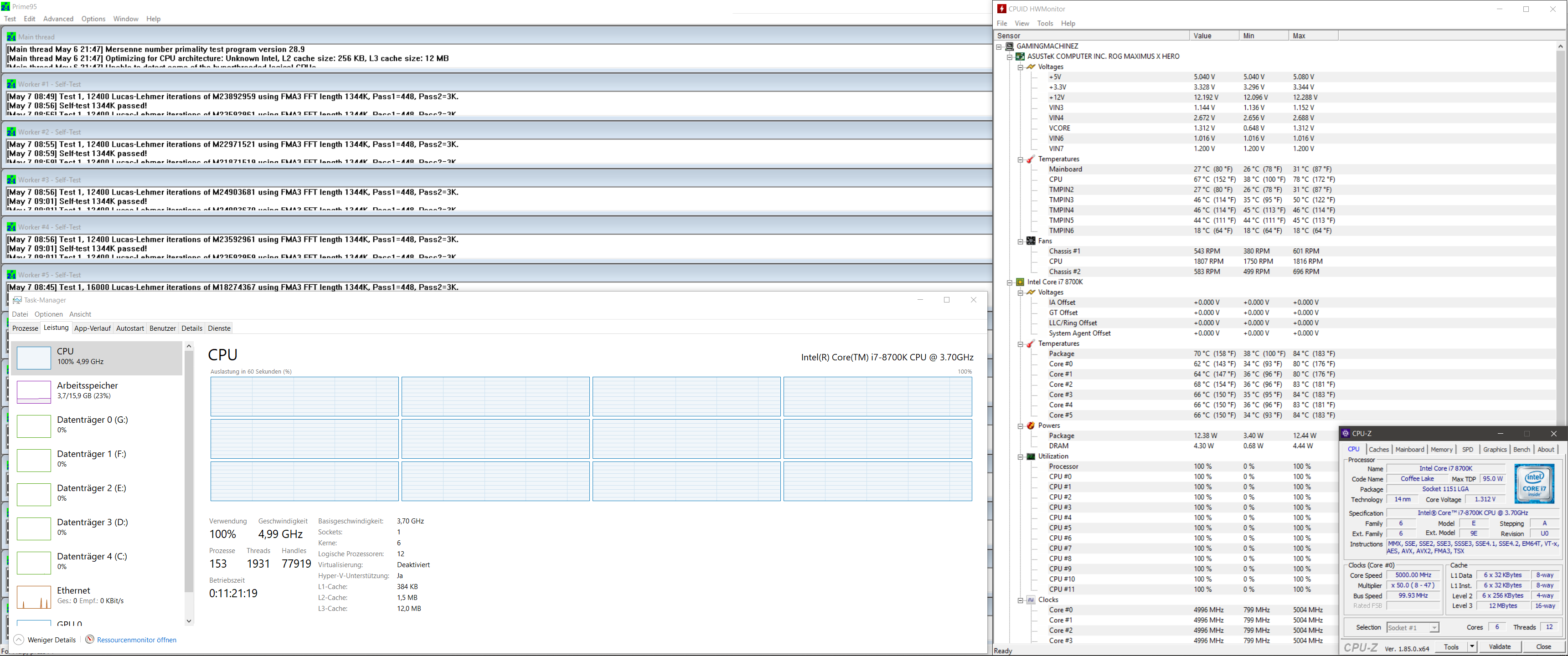Click the Ressourcenmonitor icon
The width and height of the screenshot is (1568, 656).
coord(89,640)
